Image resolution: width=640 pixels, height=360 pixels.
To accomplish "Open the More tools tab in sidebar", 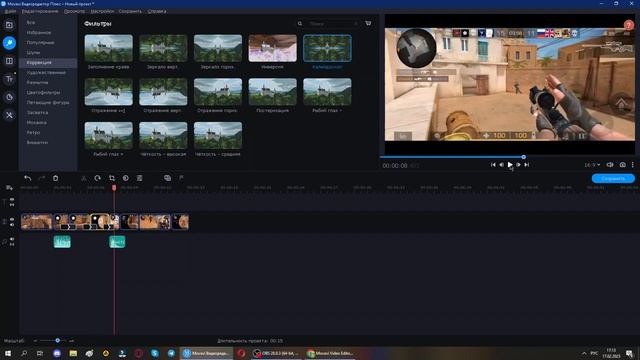I will (x=9, y=115).
